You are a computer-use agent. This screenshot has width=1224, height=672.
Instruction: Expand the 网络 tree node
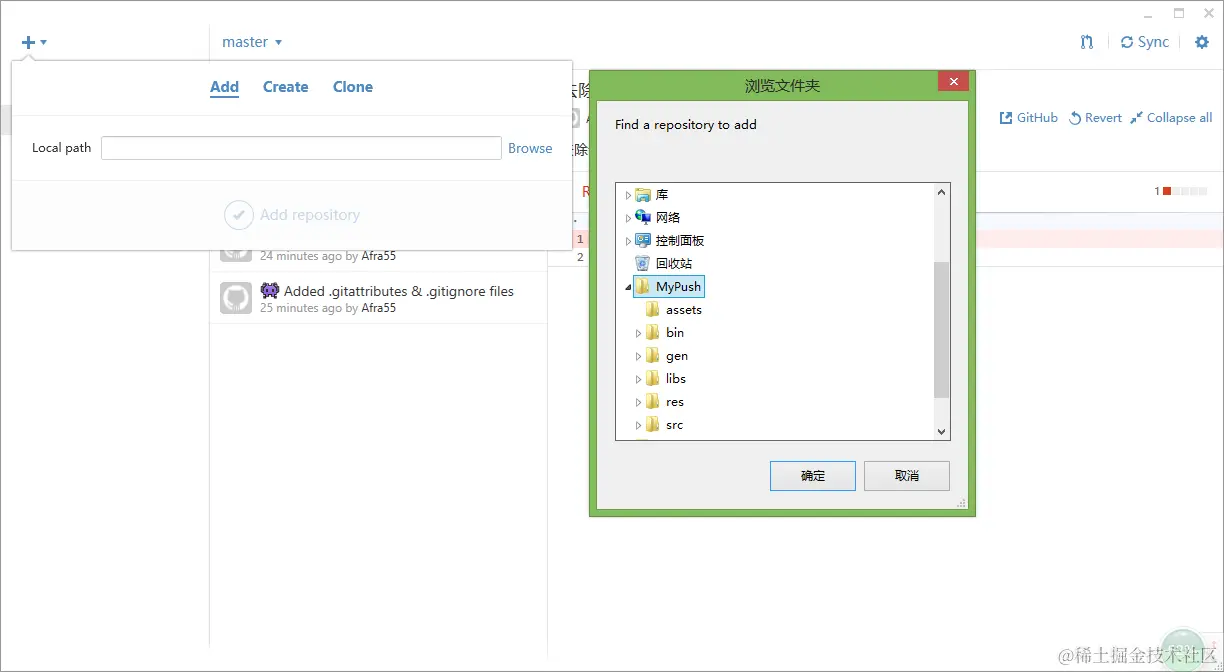628,218
